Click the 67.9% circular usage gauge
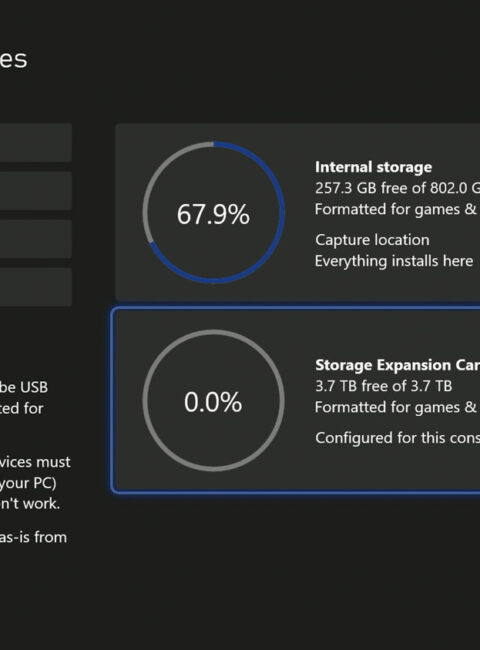The height and width of the screenshot is (650, 480). [x=213, y=213]
